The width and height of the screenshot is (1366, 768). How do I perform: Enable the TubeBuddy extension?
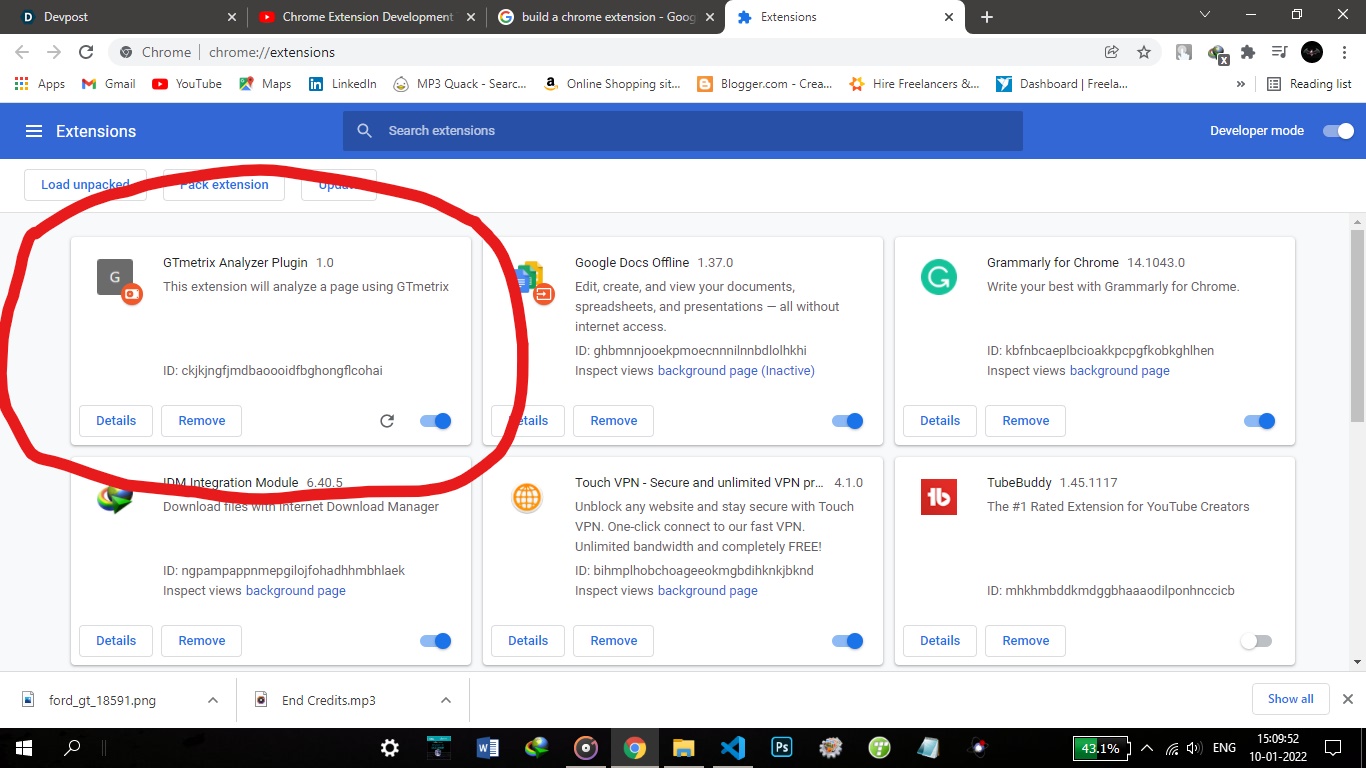[x=1256, y=641]
